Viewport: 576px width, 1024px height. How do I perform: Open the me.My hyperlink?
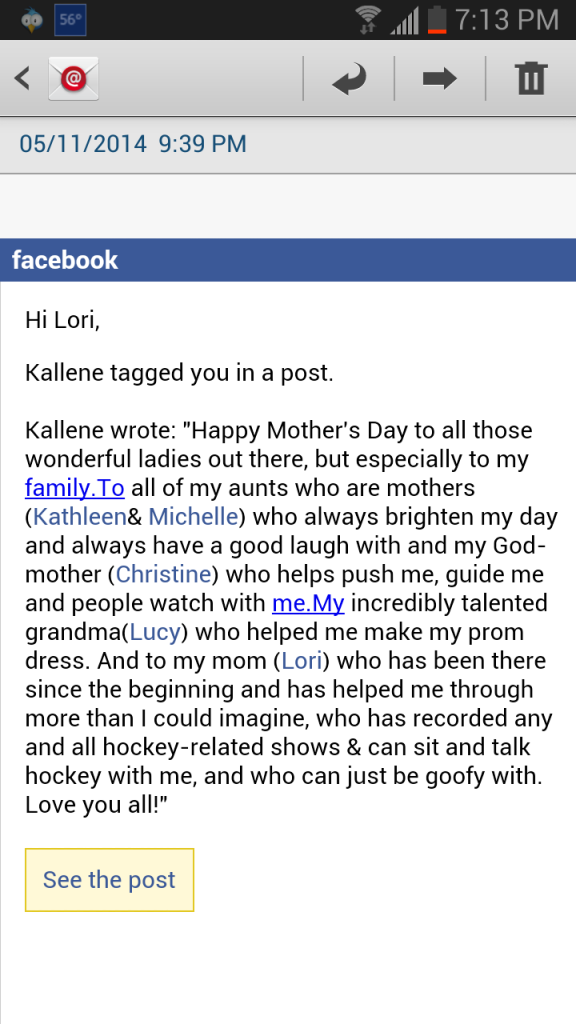[308, 603]
